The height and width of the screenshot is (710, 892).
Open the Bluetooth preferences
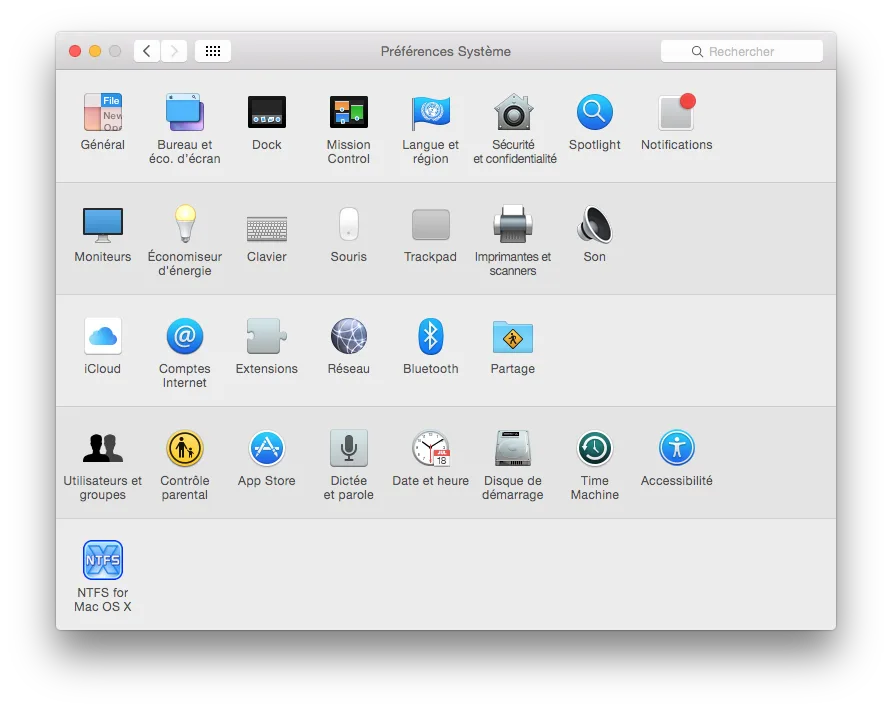[431, 336]
